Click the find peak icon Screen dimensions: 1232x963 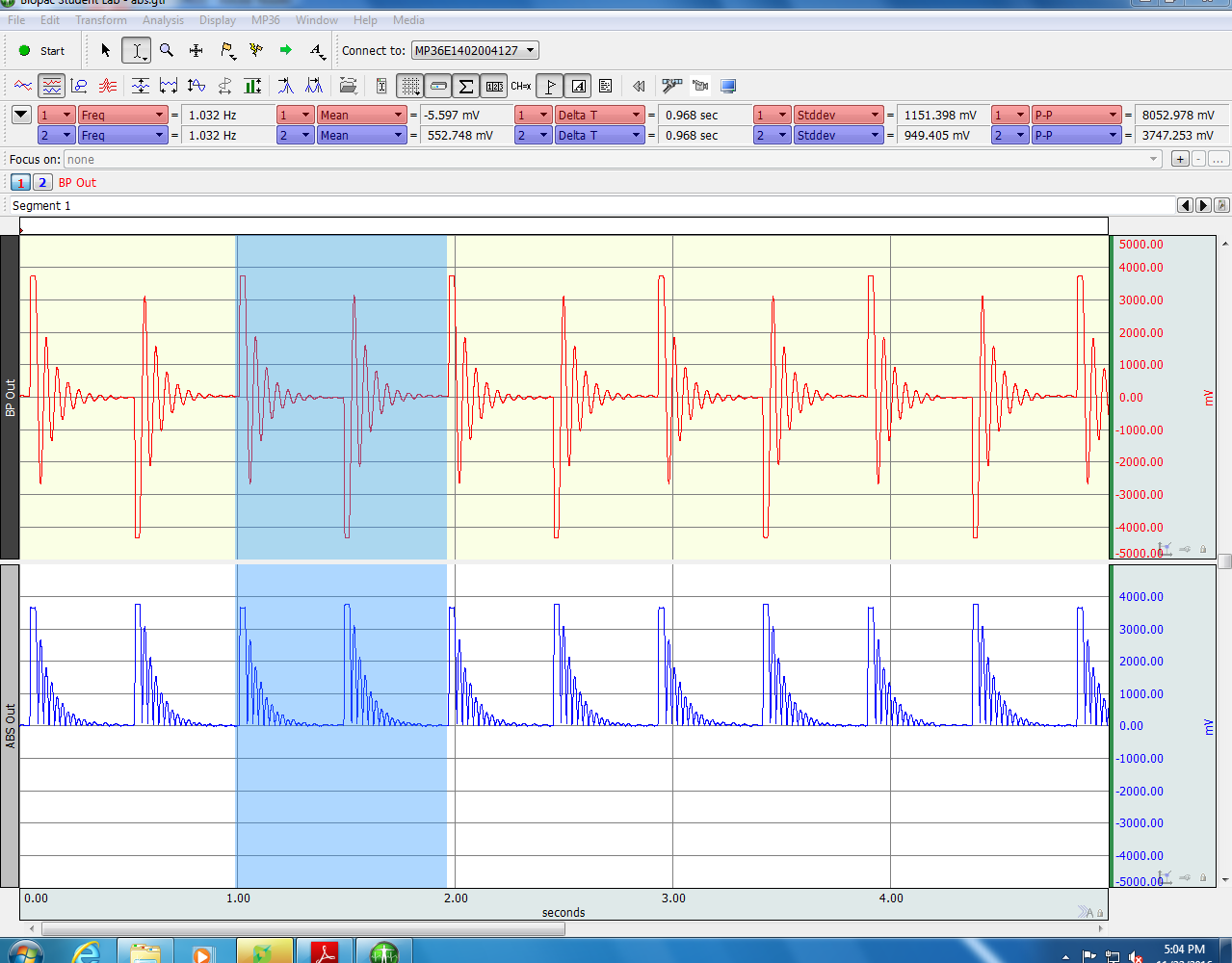(286, 86)
